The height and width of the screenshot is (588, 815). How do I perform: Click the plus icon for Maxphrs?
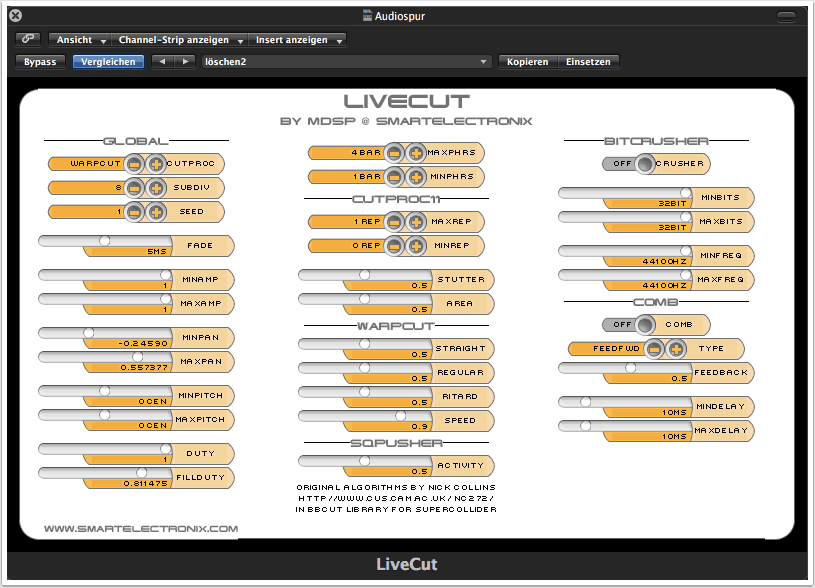[416, 153]
